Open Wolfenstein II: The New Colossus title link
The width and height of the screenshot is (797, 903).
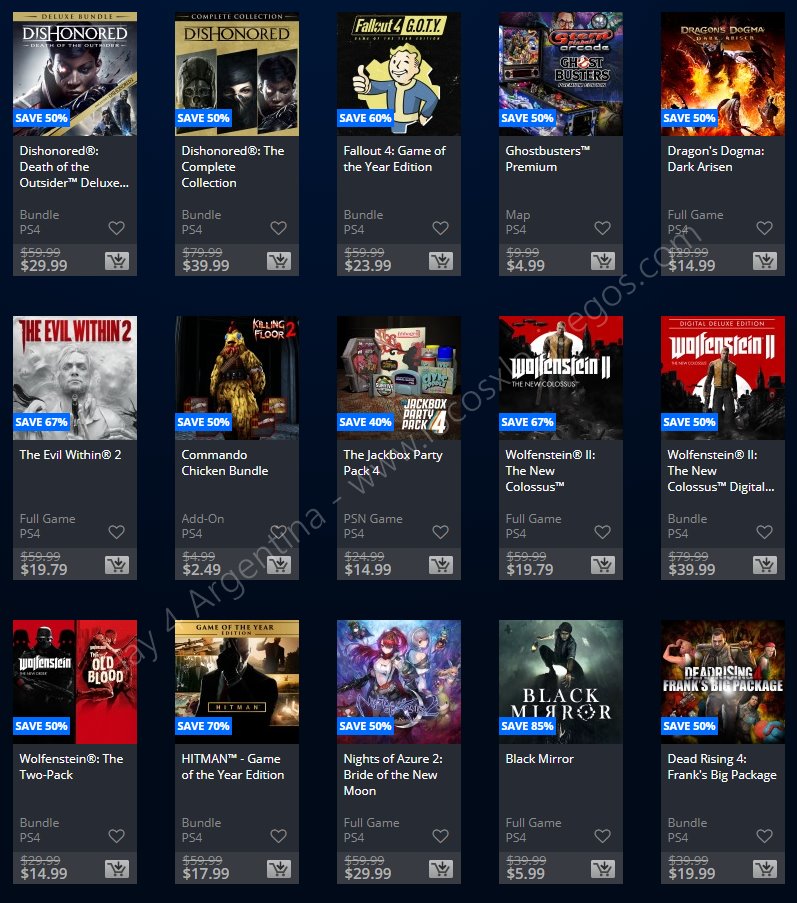[551, 471]
